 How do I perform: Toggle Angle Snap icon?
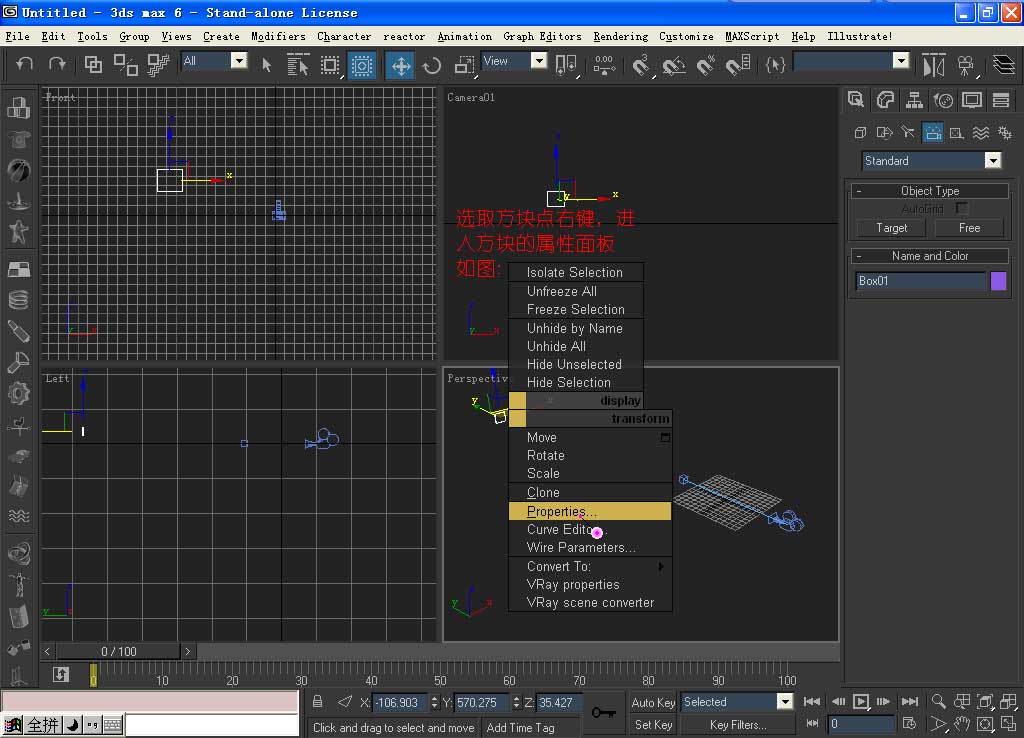673,65
